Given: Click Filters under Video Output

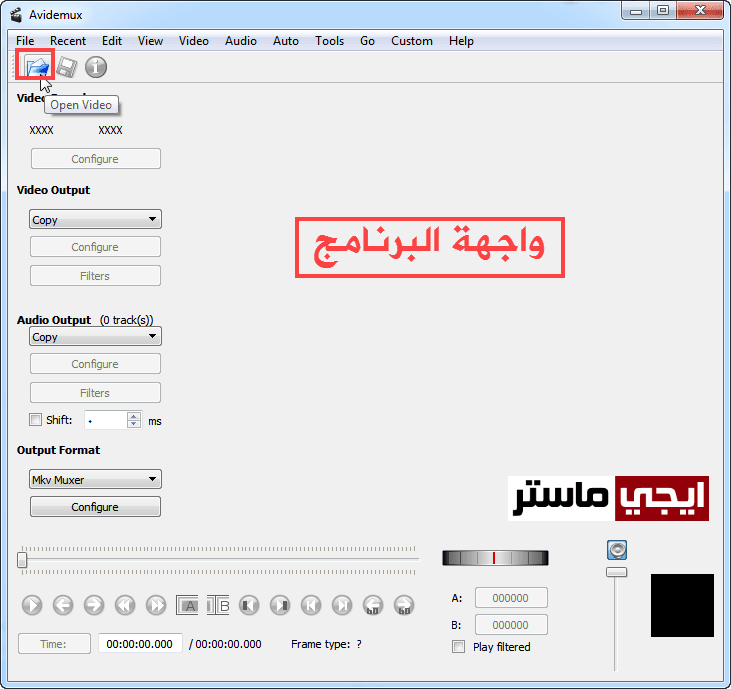Looking at the screenshot, I should click(96, 276).
